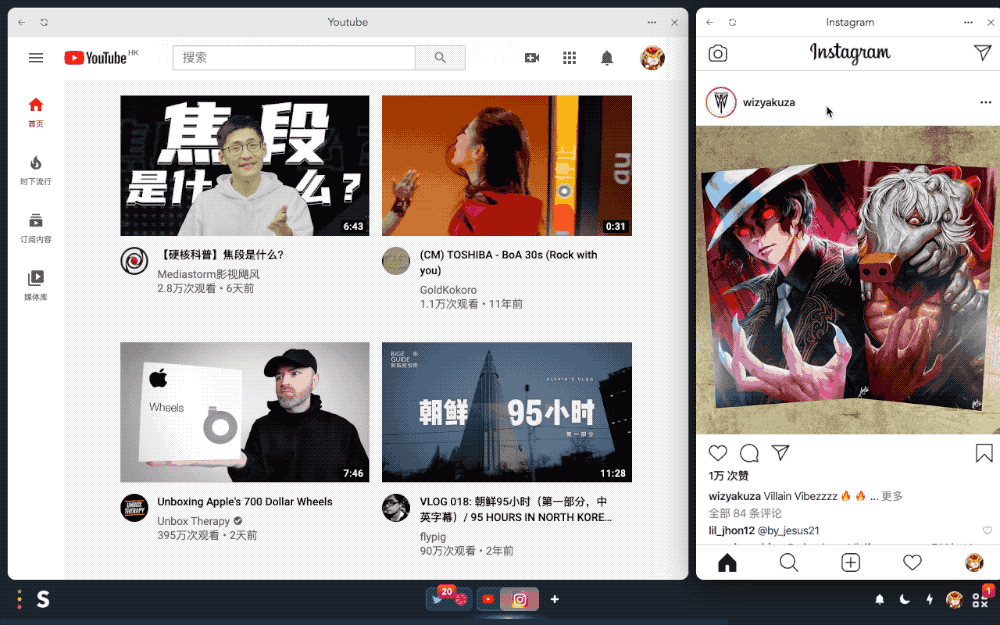This screenshot has width=1000, height=625.
Task: Open Instagram profile tab
Action: tap(974, 562)
